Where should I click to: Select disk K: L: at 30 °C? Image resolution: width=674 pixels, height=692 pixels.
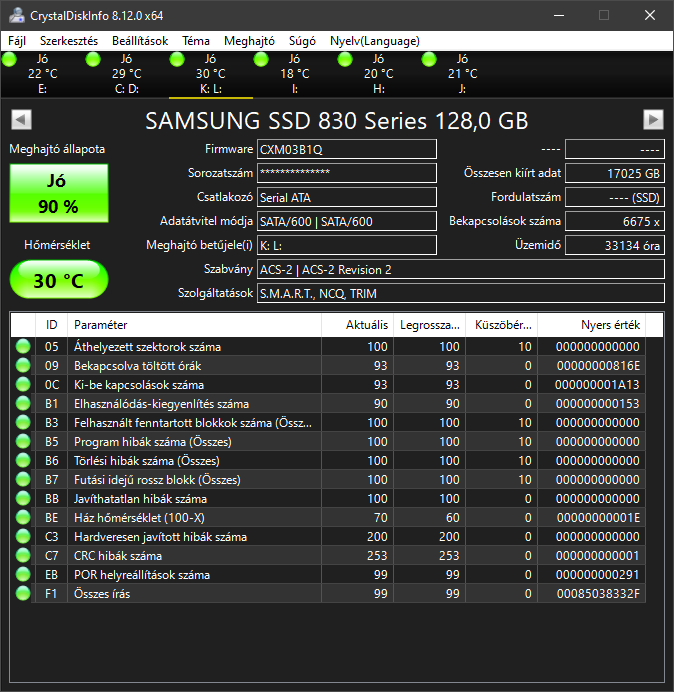211,74
